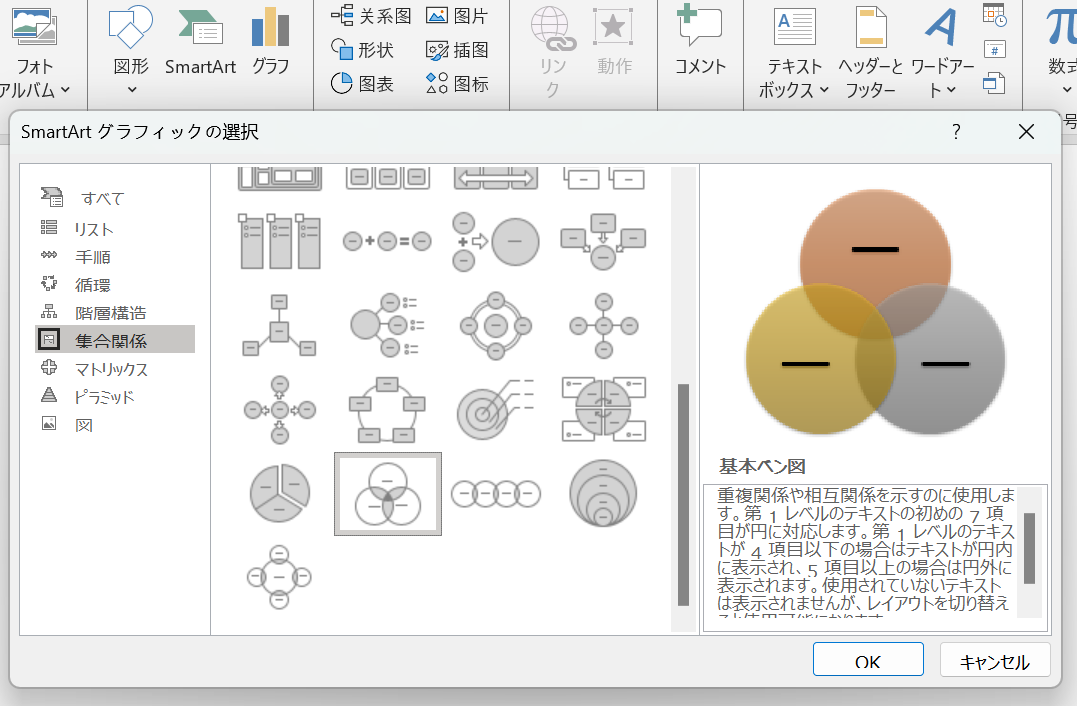Select the 階層構造 category
1077x706 pixels.
click(115, 313)
